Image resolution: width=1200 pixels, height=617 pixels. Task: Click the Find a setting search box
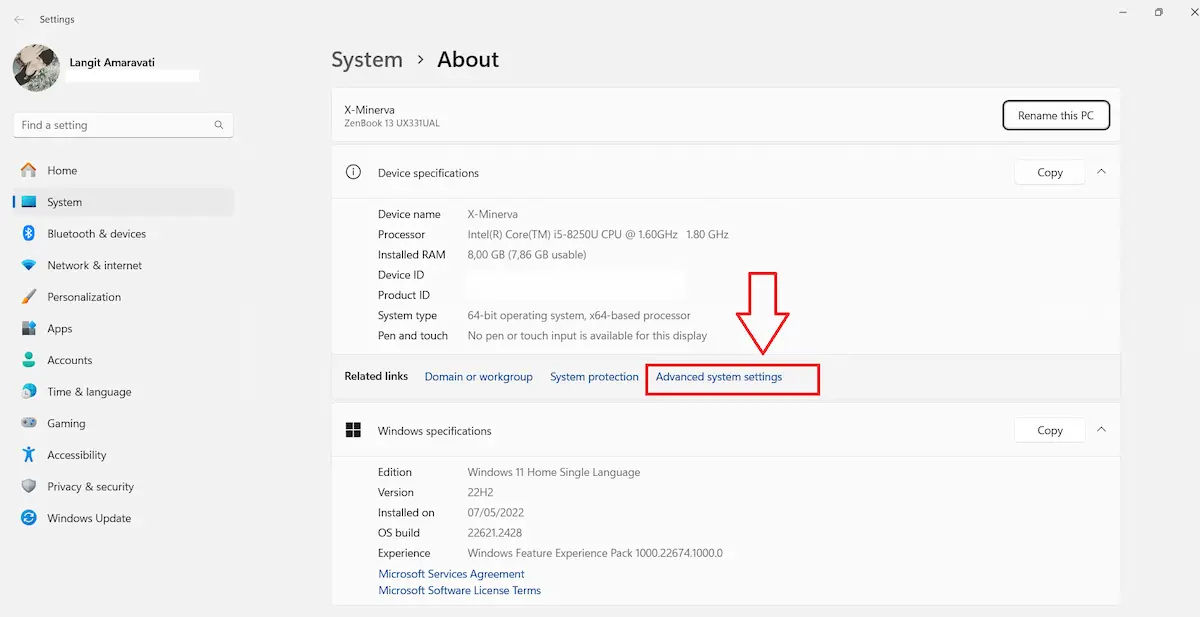click(123, 125)
